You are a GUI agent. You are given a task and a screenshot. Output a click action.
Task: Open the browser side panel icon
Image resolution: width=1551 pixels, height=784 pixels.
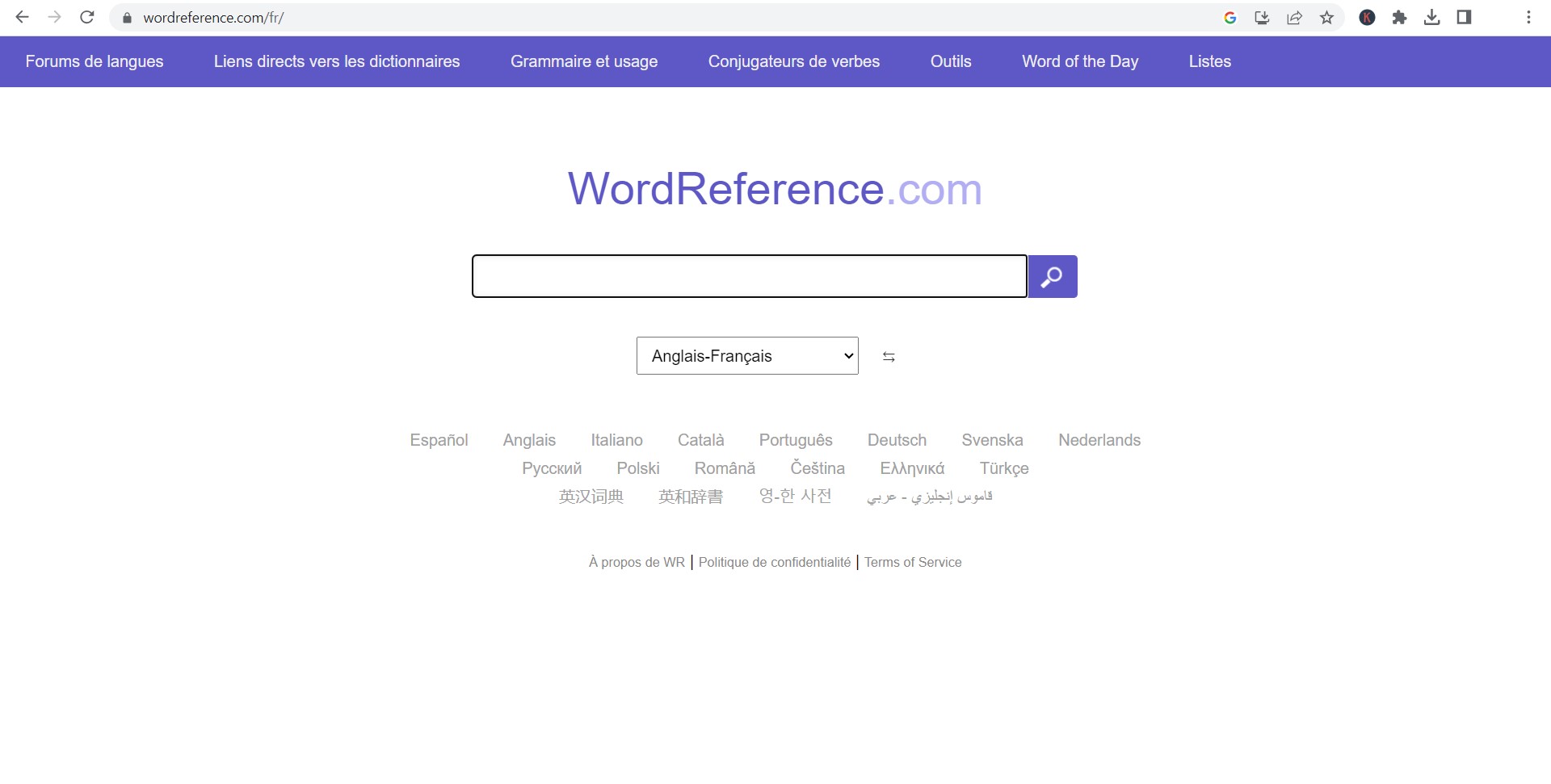[1464, 18]
